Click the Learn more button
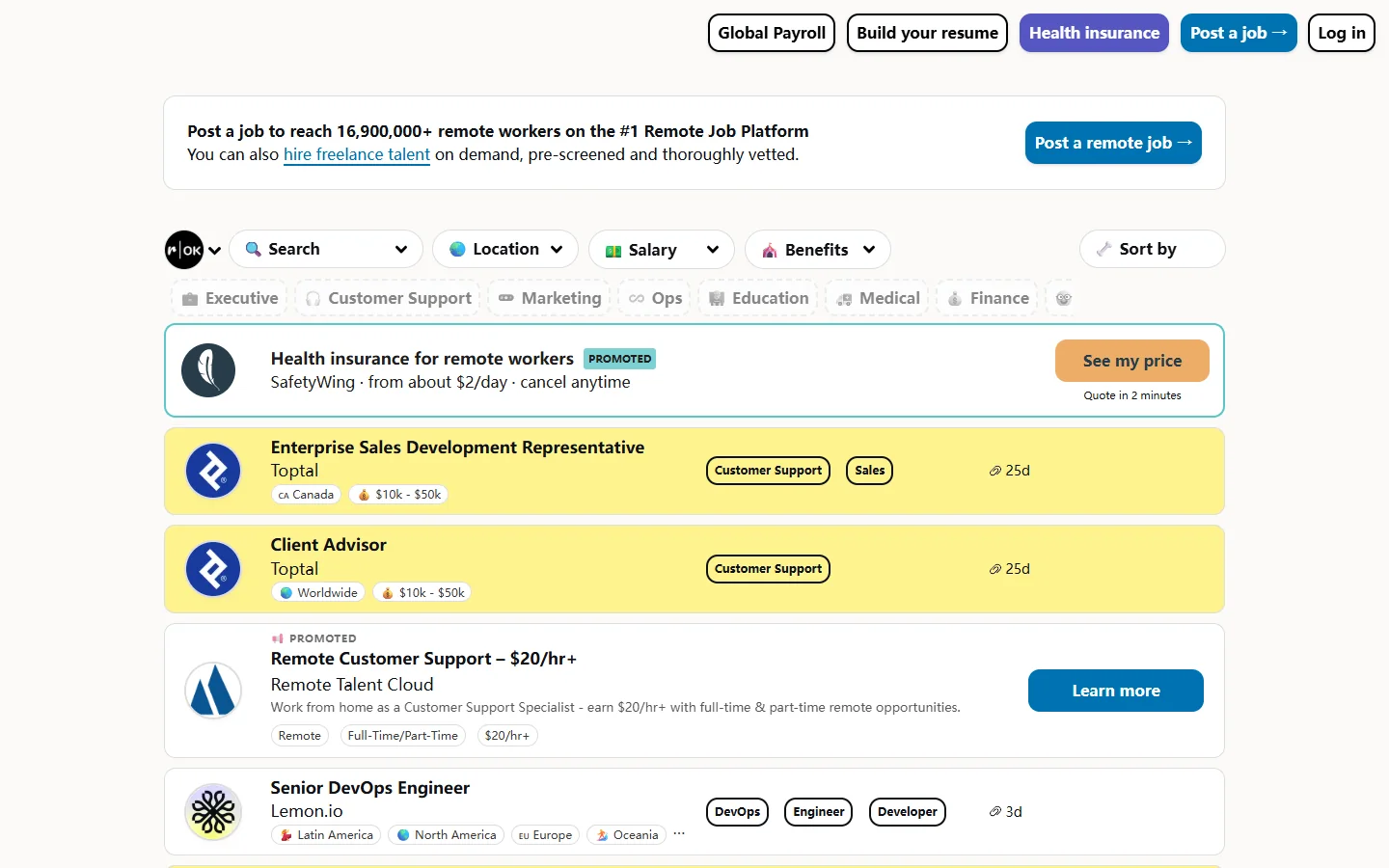The image size is (1389, 868). (x=1116, y=691)
